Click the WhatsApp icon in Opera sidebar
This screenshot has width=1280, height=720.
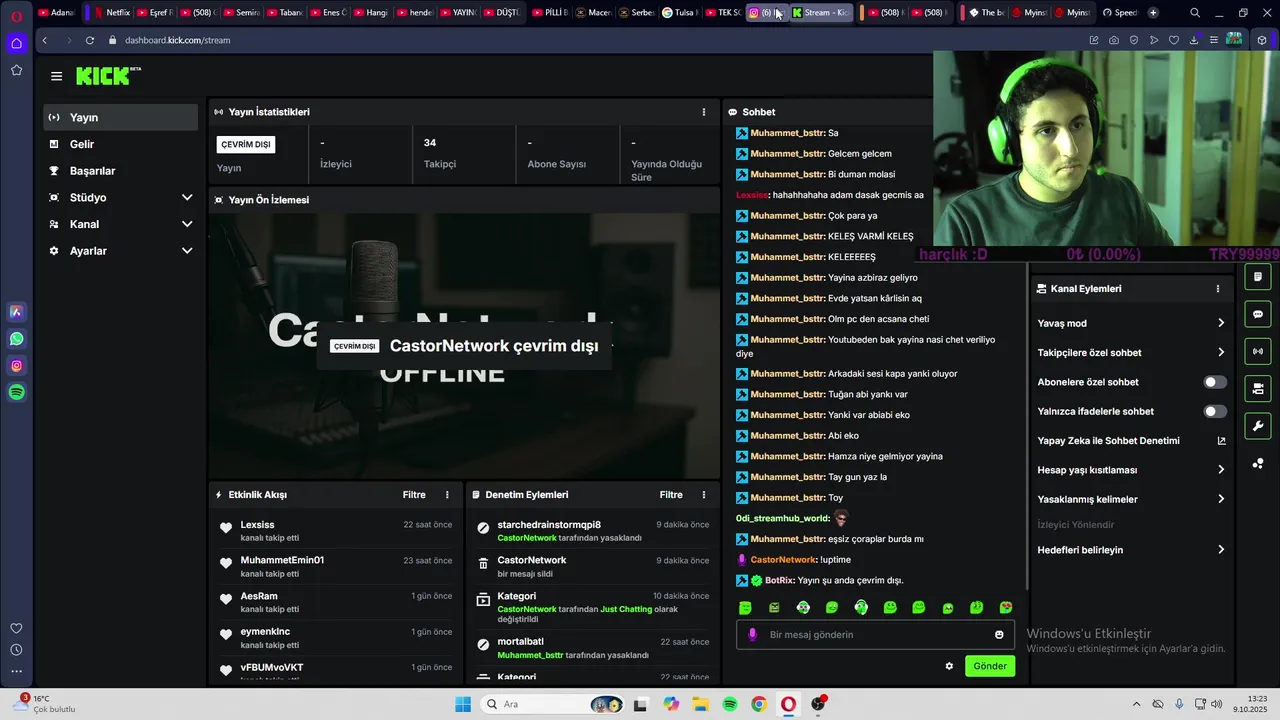click(16, 339)
